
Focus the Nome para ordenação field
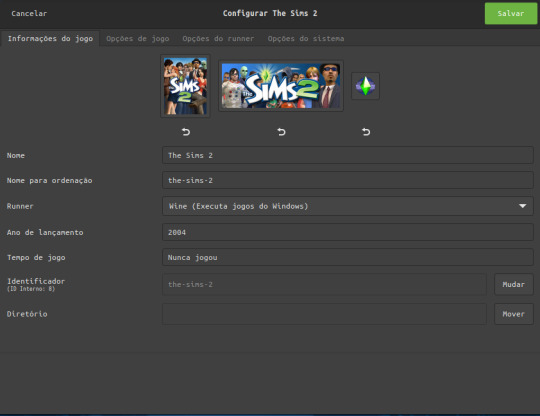coord(348,180)
